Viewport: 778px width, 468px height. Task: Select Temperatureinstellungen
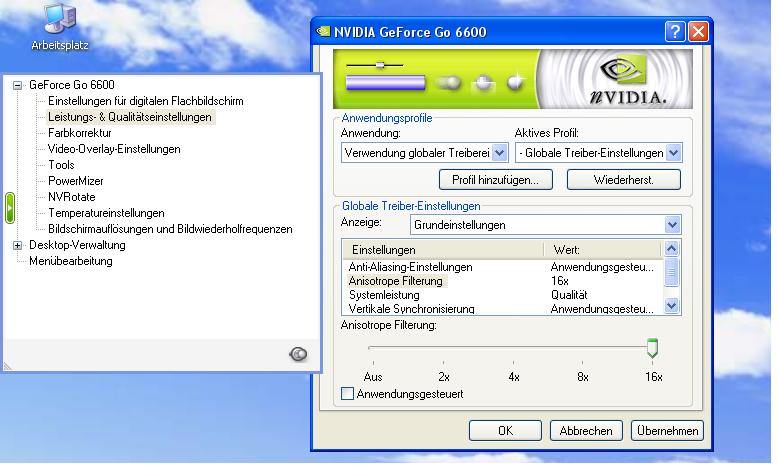point(106,213)
